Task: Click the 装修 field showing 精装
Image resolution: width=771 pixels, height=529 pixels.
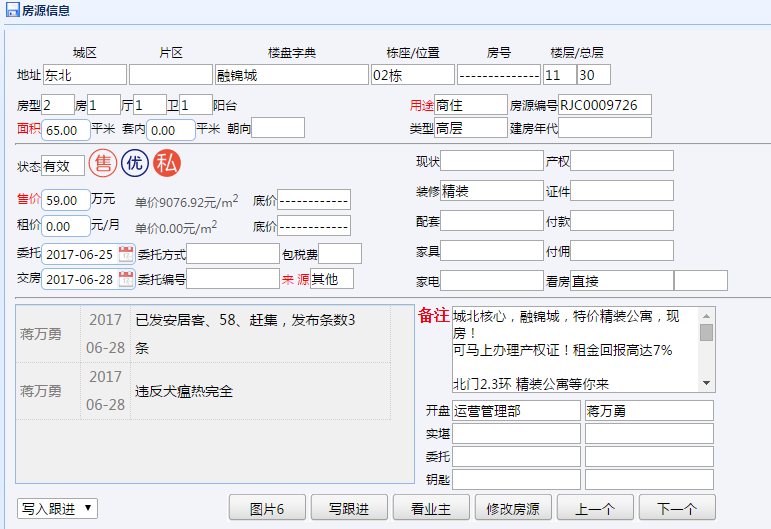Action: coord(491,191)
